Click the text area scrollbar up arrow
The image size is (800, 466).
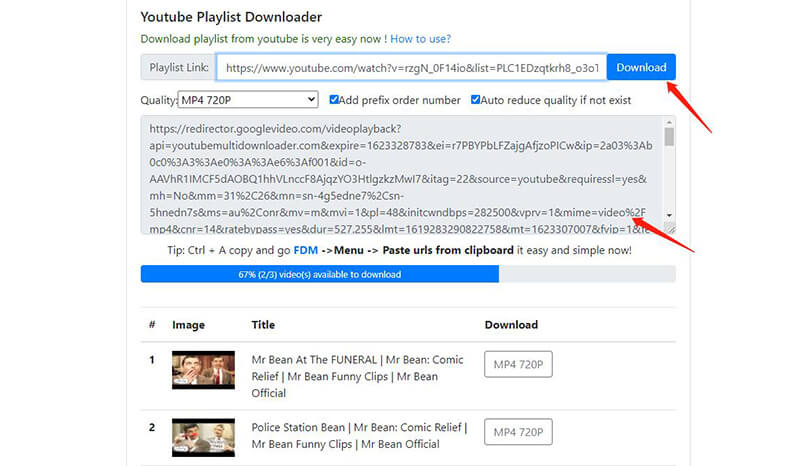(669, 122)
